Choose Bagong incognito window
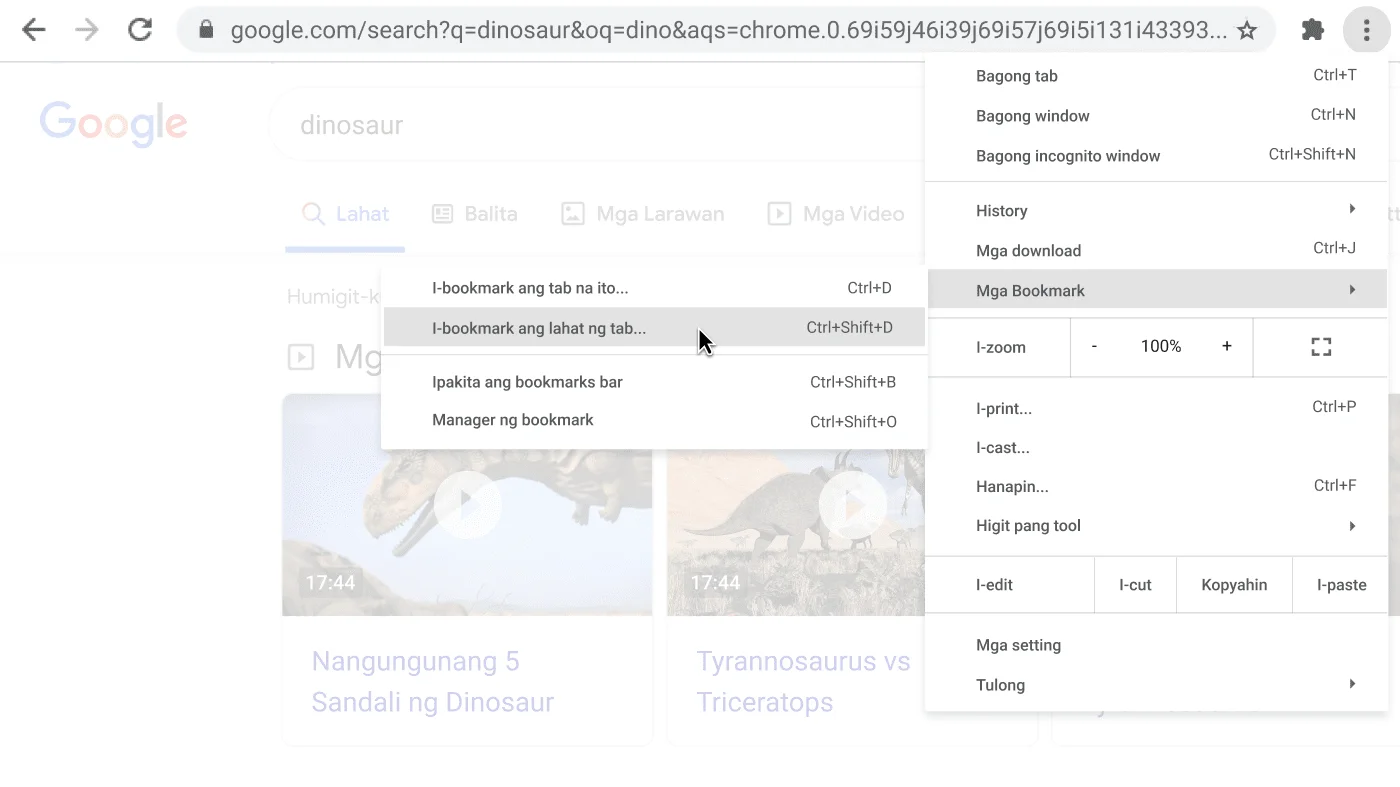This screenshot has height=787, width=1400. click(x=1067, y=156)
